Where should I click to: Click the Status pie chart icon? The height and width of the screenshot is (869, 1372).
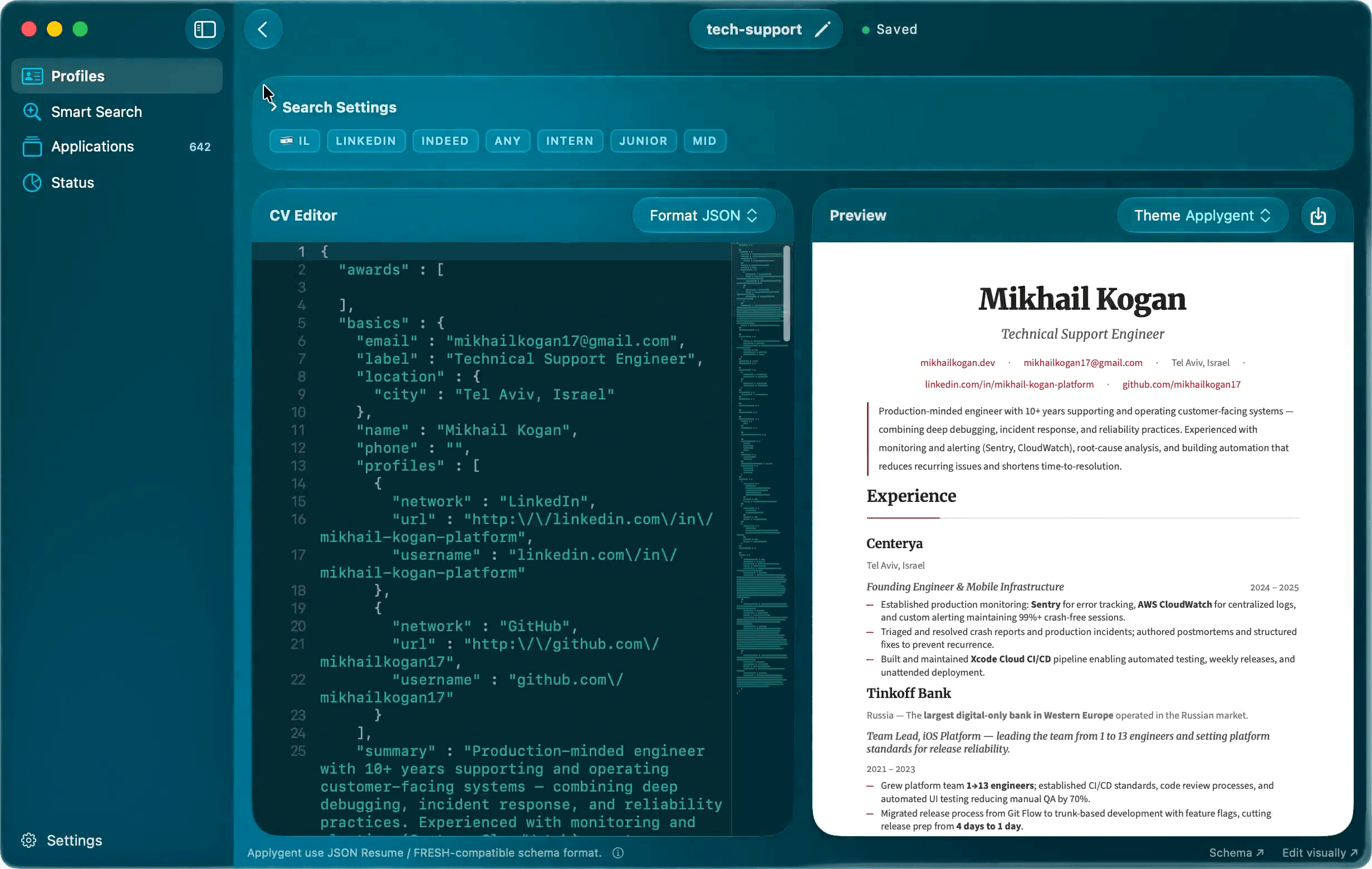(x=32, y=182)
